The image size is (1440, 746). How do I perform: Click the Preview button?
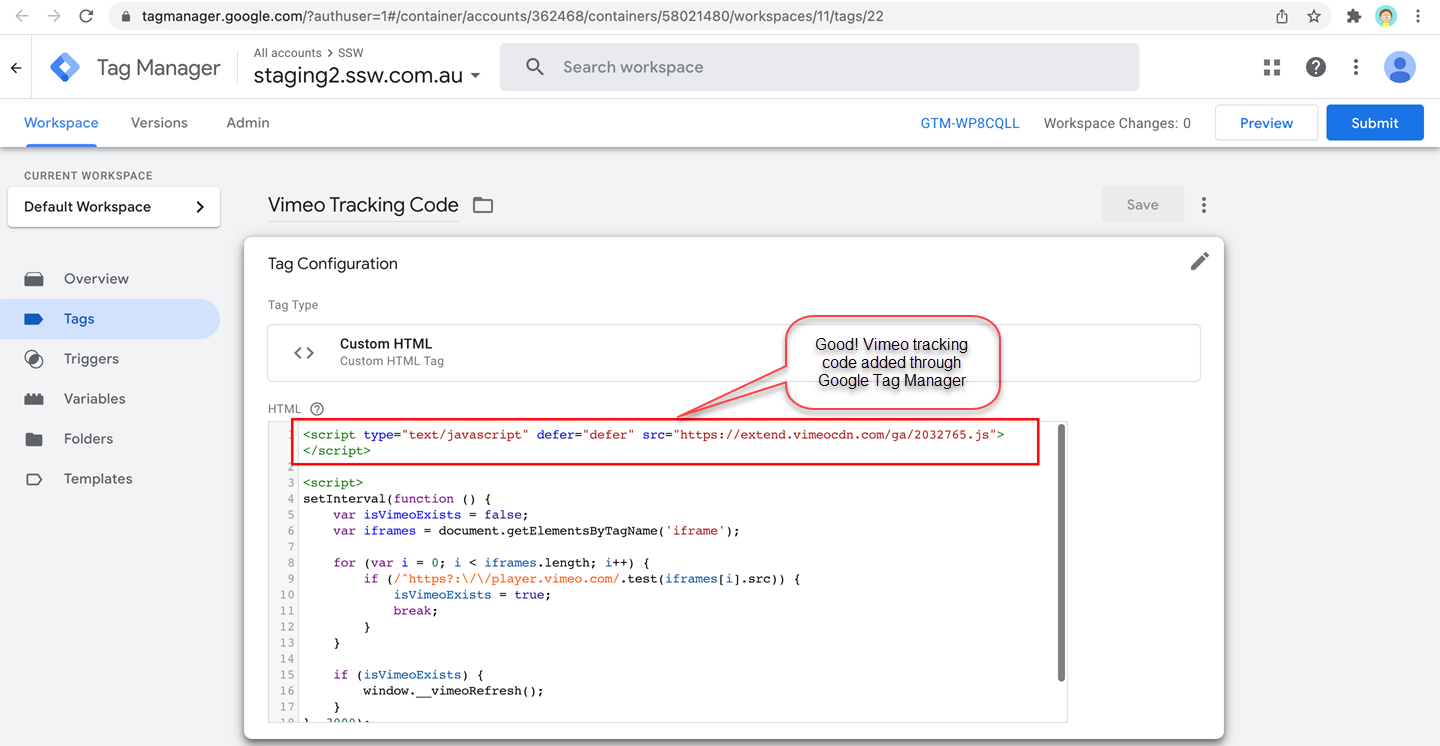[x=1266, y=123]
